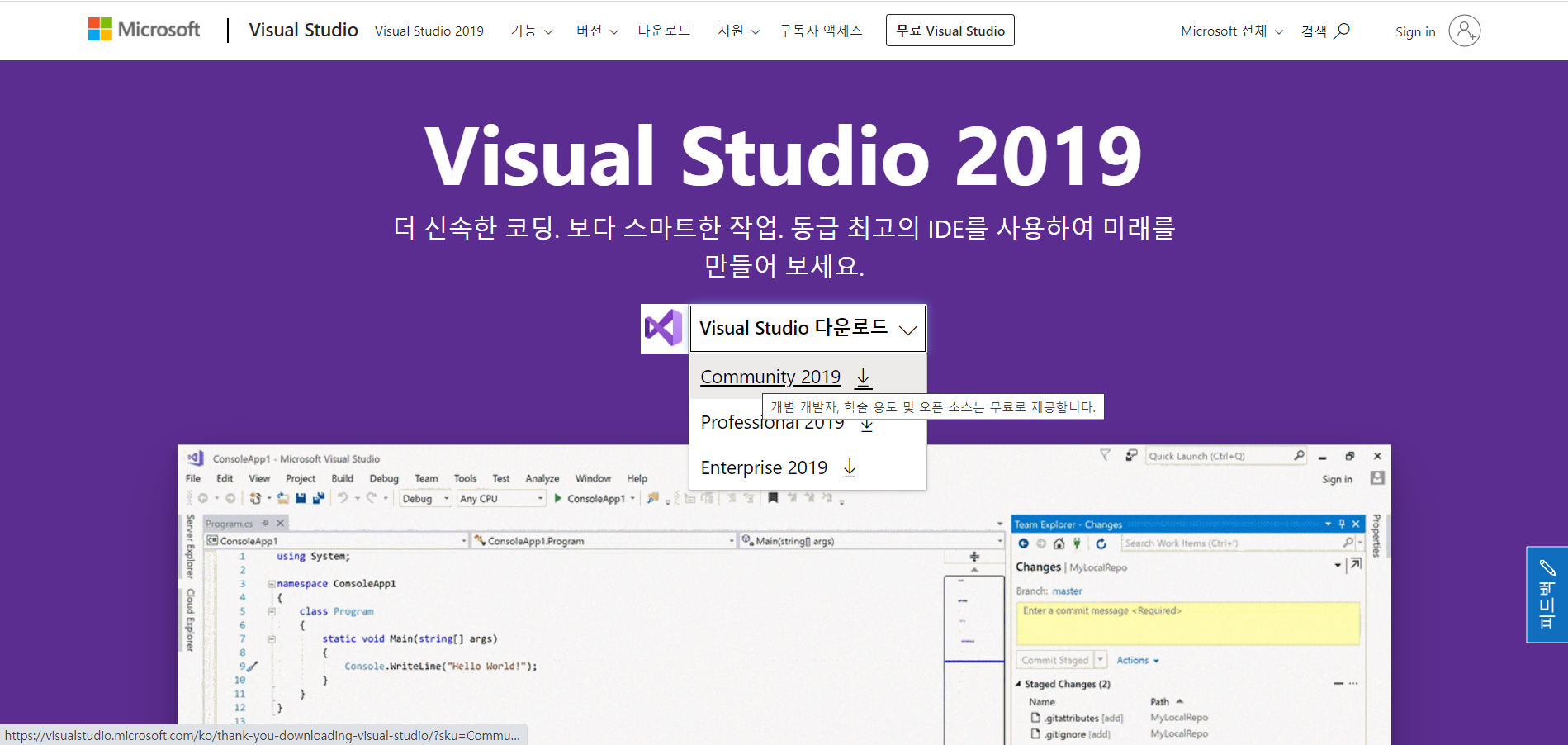Open the Visual Studio brand home link
Image resolution: width=1568 pixels, height=745 pixels.
[303, 30]
